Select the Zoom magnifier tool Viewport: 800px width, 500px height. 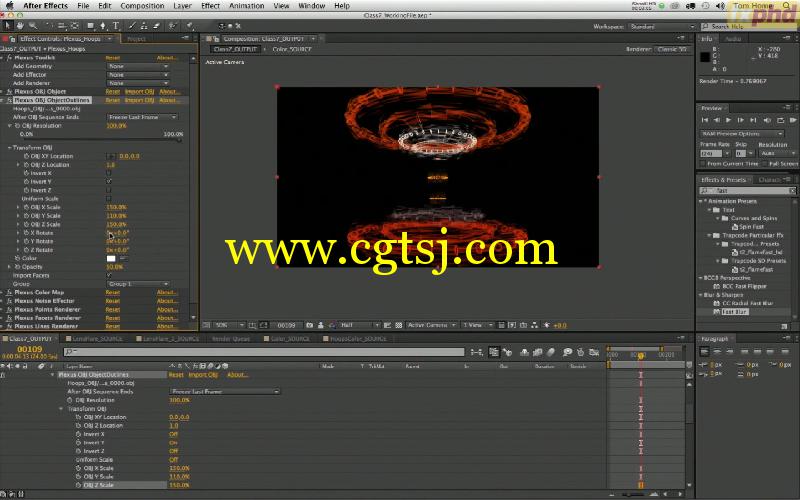coord(33,26)
